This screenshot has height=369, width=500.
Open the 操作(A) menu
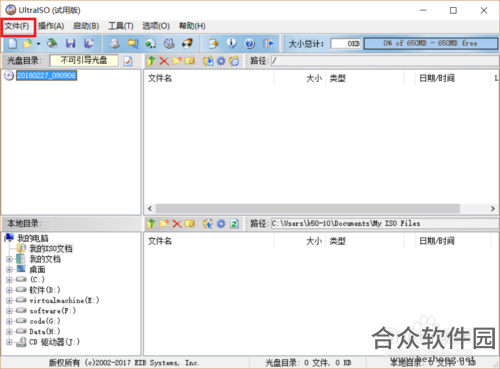point(51,26)
